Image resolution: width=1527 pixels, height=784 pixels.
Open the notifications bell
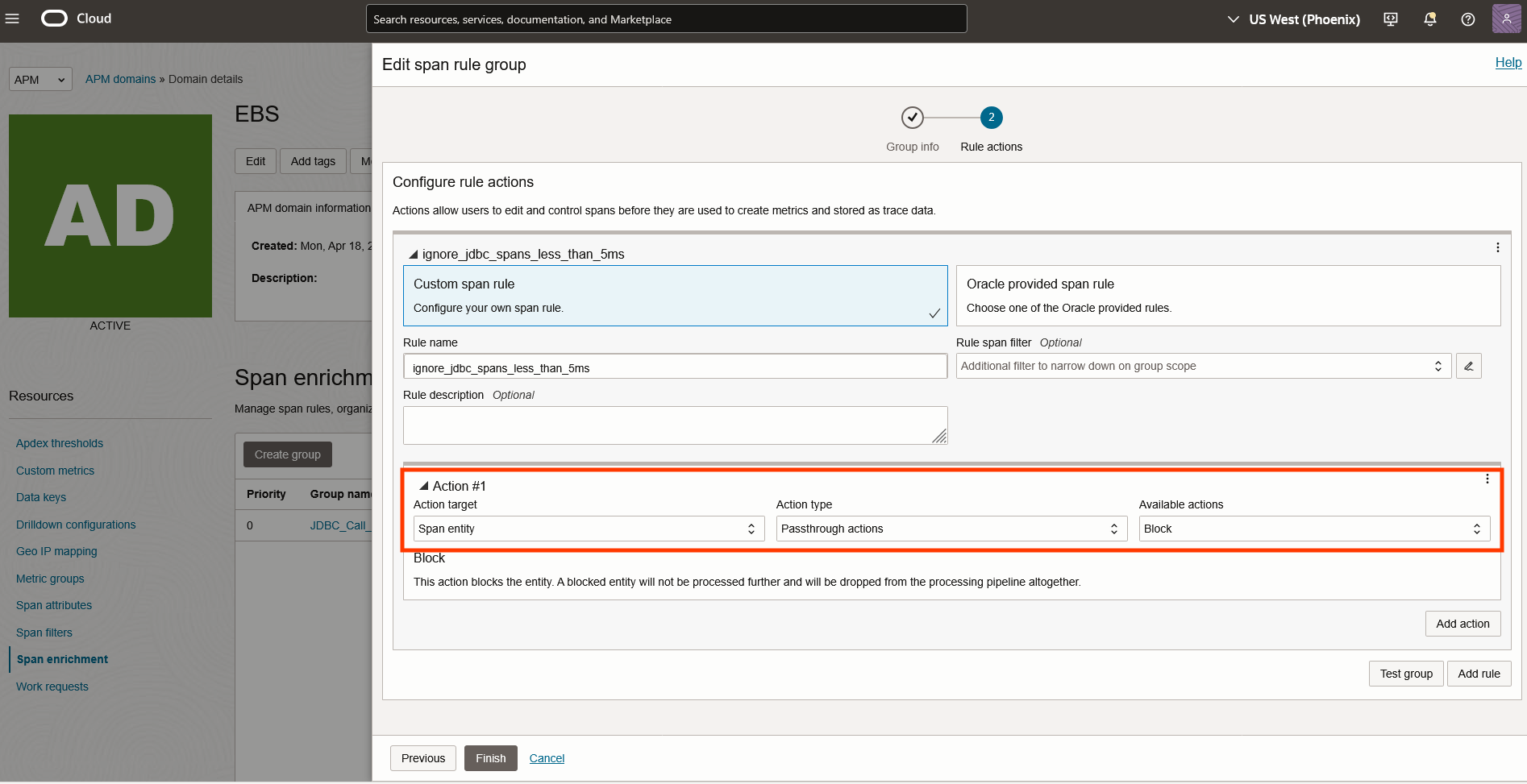(1429, 19)
